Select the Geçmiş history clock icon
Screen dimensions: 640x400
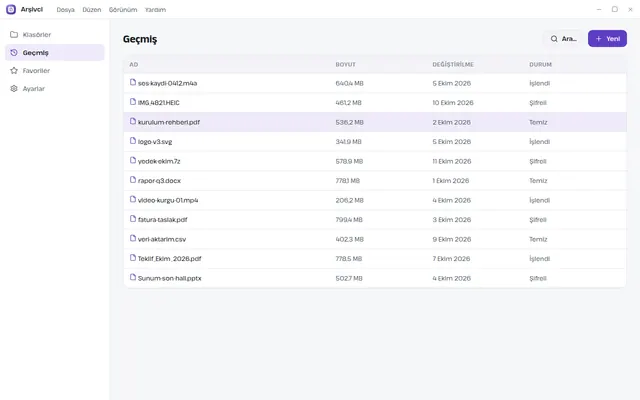click(14, 53)
